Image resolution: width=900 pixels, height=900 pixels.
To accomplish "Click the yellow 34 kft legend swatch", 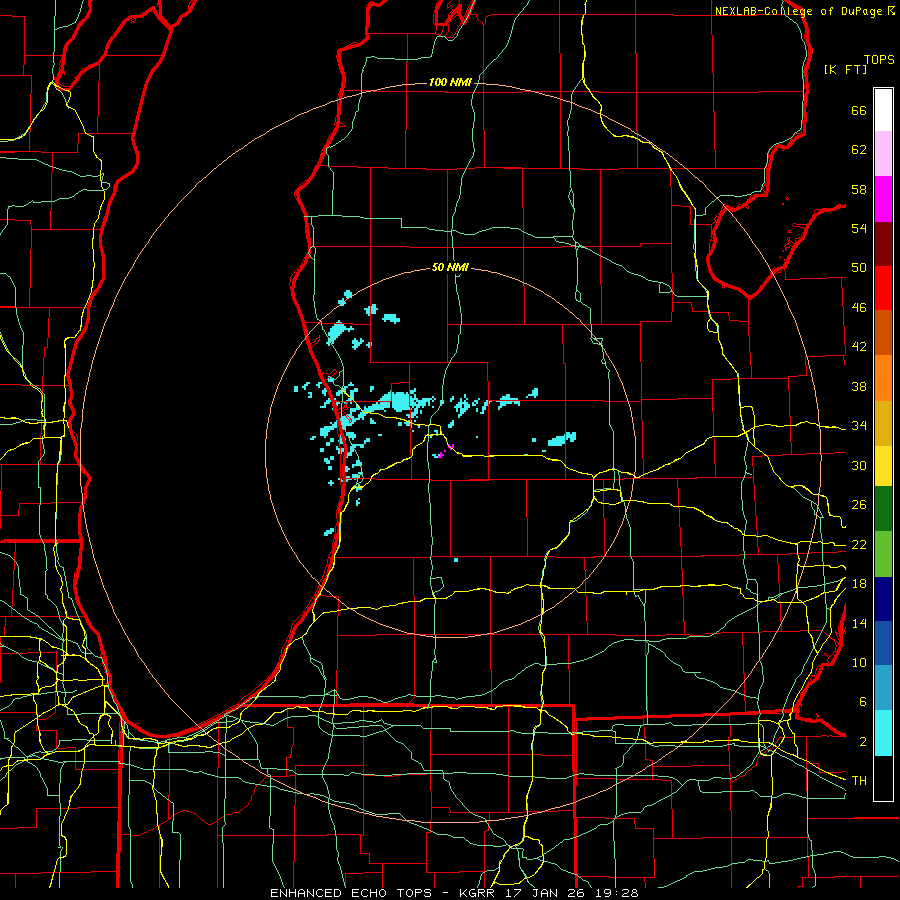I will tap(883, 466).
